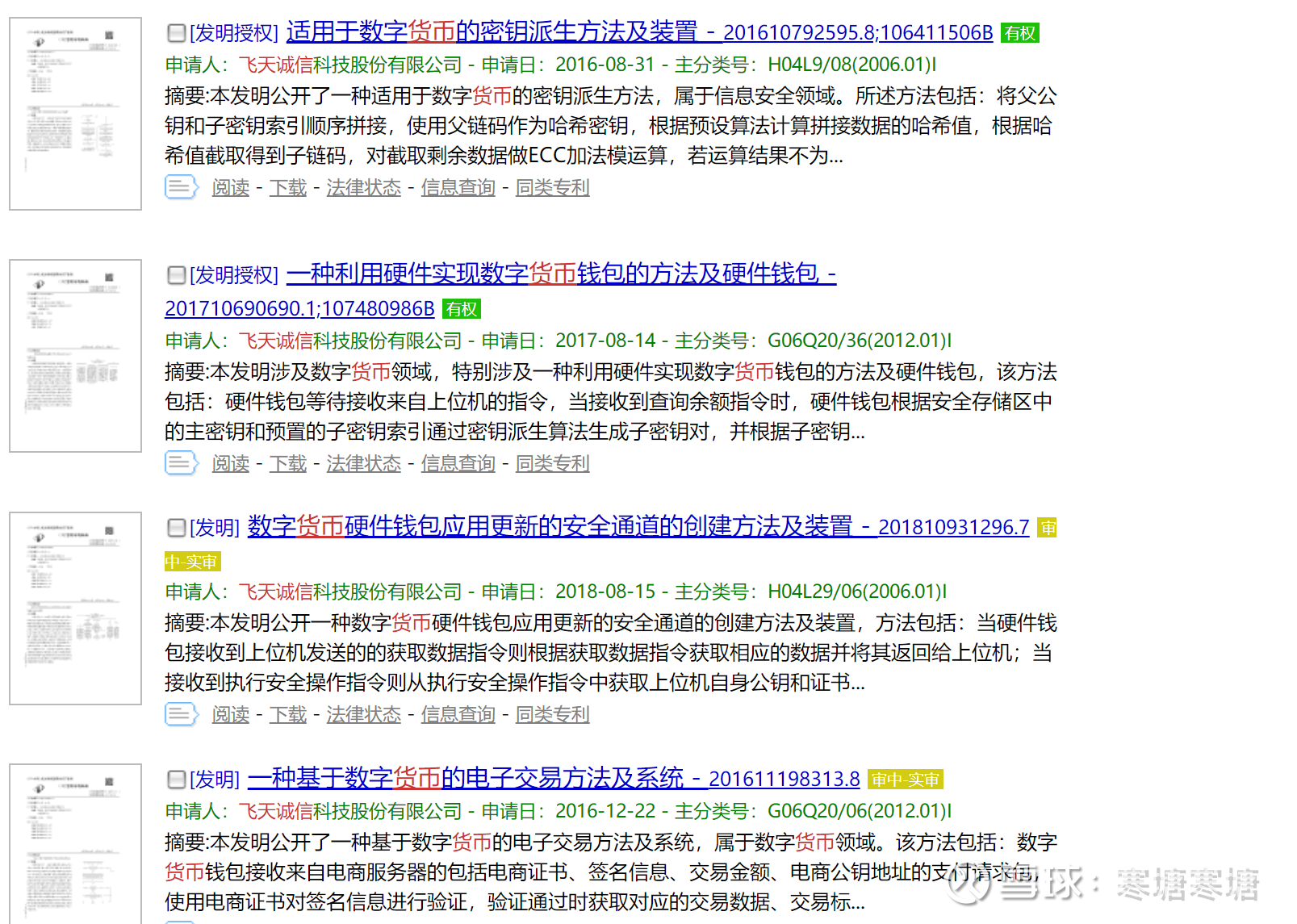The width and height of the screenshot is (1297, 924).
Task: Open patent title 一种基于数字货币的电子交易方法及系统
Action: pyautogui.click(x=466, y=779)
